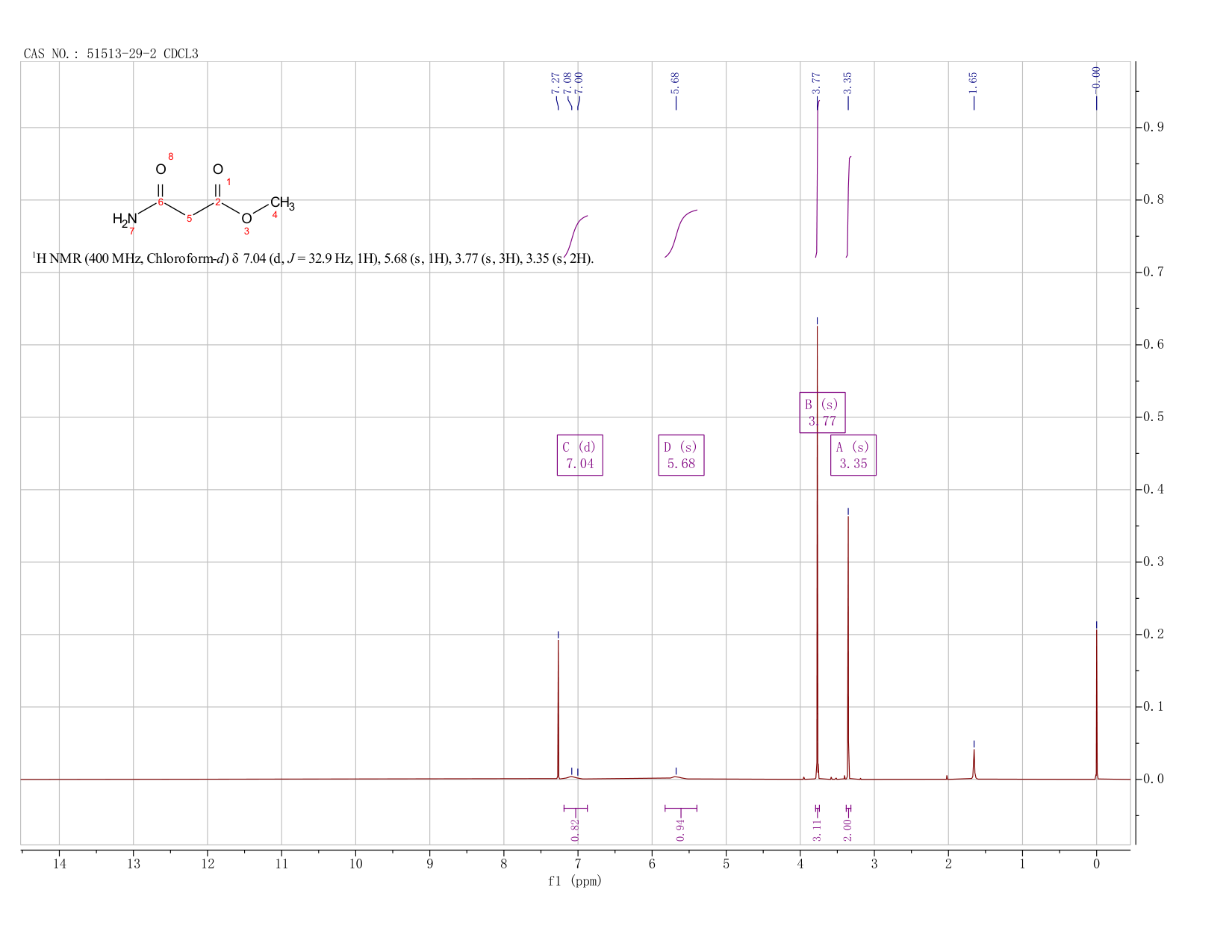Select the multiplet box D (s) 5.68
The height and width of the screenshot is (952, 1232).
point(681,455)
